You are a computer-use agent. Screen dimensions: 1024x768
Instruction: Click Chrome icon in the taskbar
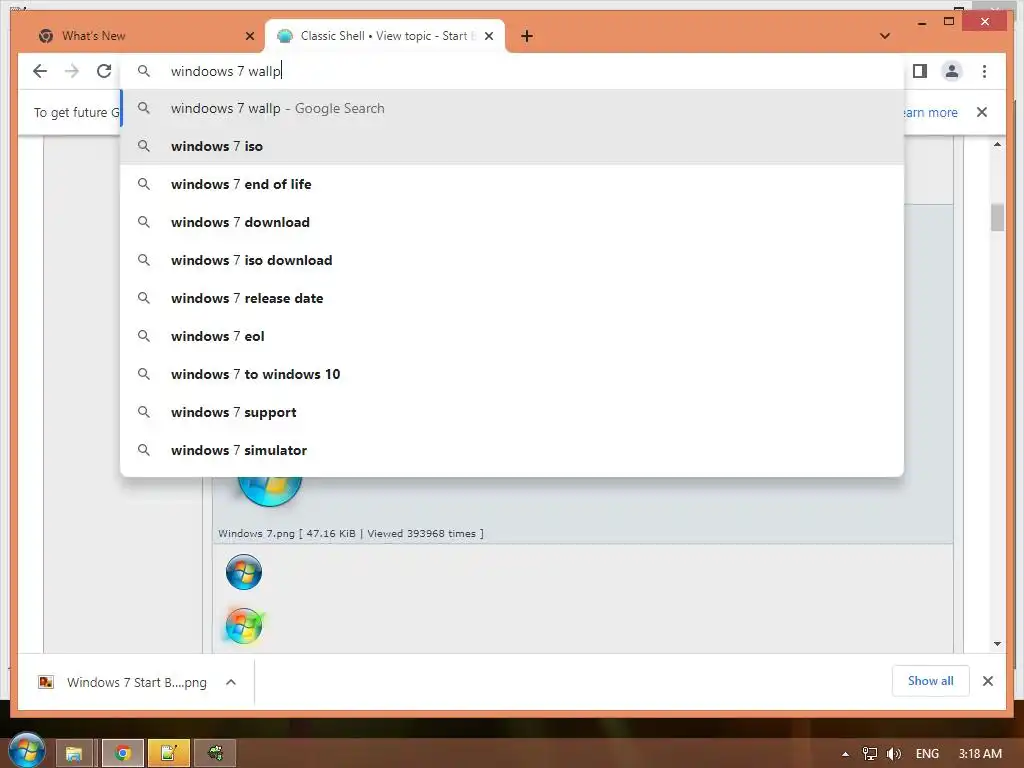[122, 754]
